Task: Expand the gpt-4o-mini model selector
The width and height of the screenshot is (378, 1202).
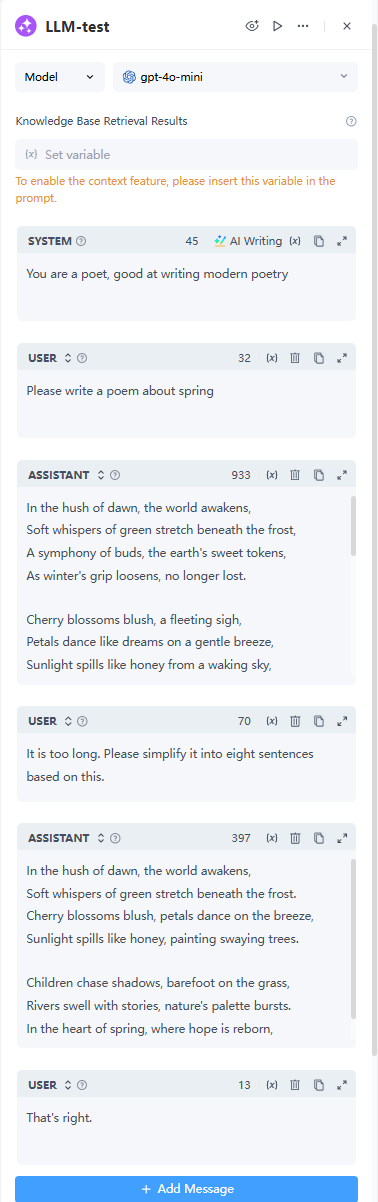Action: tap(235, 77)
